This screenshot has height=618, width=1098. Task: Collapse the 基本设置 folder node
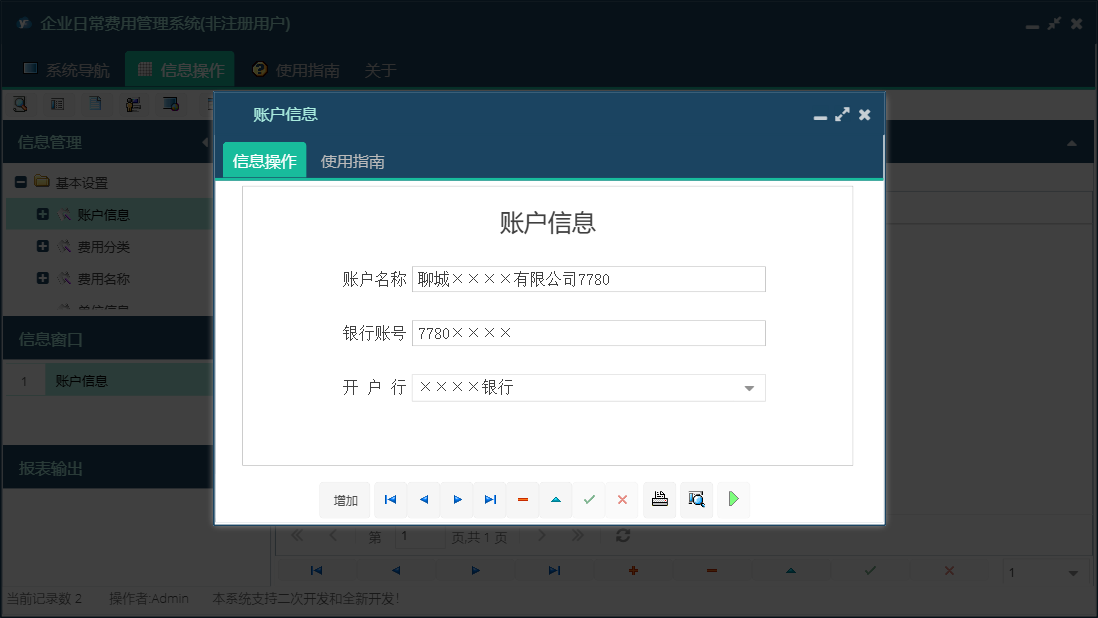tap(20, 182)
